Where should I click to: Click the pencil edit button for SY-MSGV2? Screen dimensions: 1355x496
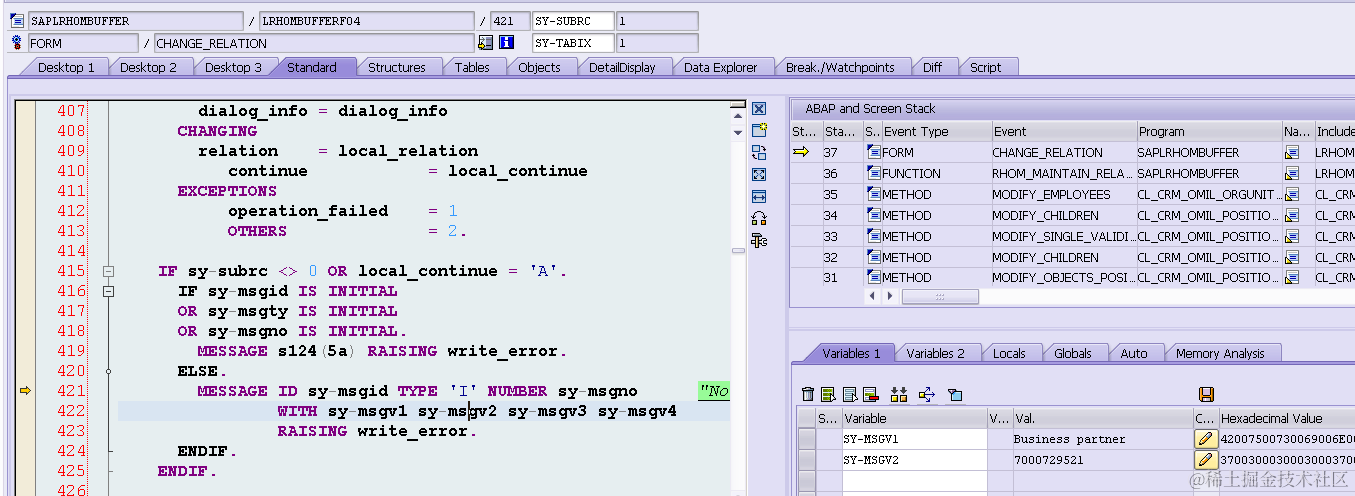pyautogui.click(x=1205, y=460)
